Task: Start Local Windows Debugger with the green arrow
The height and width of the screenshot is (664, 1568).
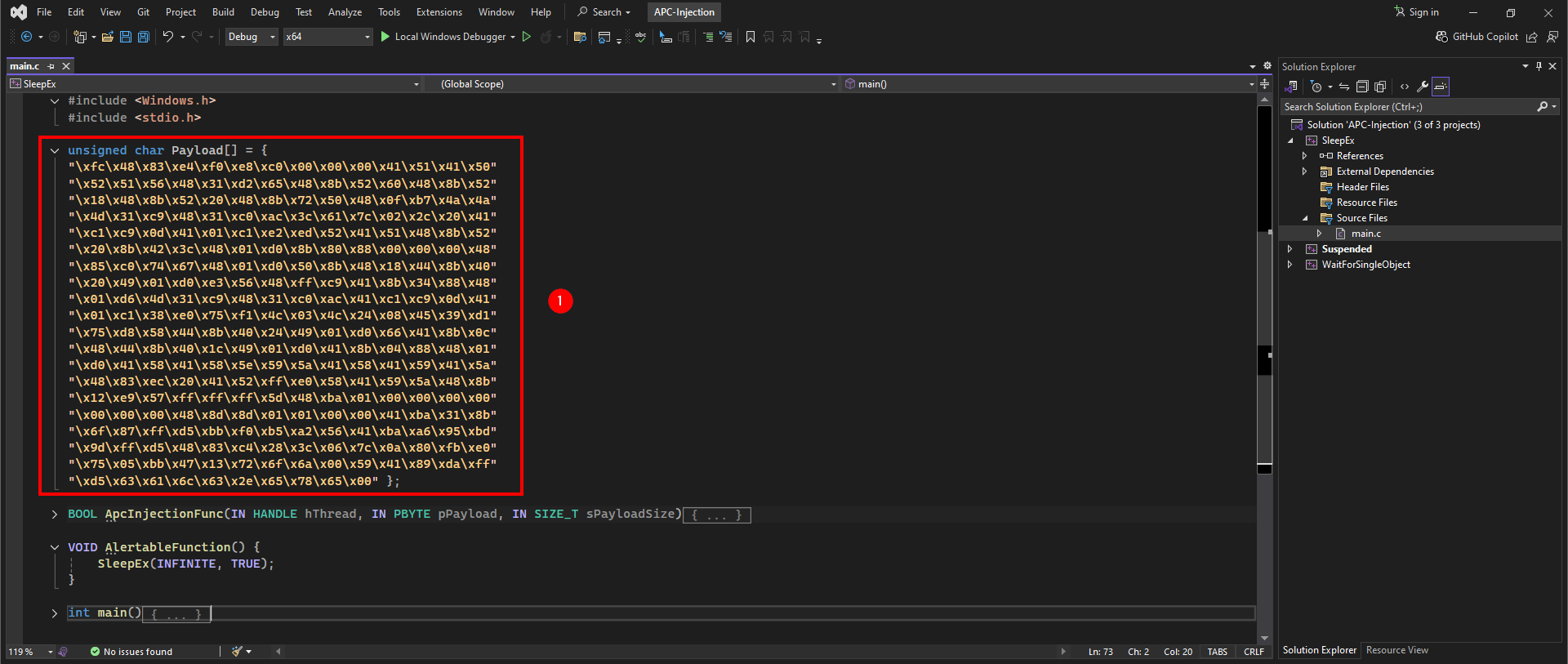Action: click(x=385, y=37)
